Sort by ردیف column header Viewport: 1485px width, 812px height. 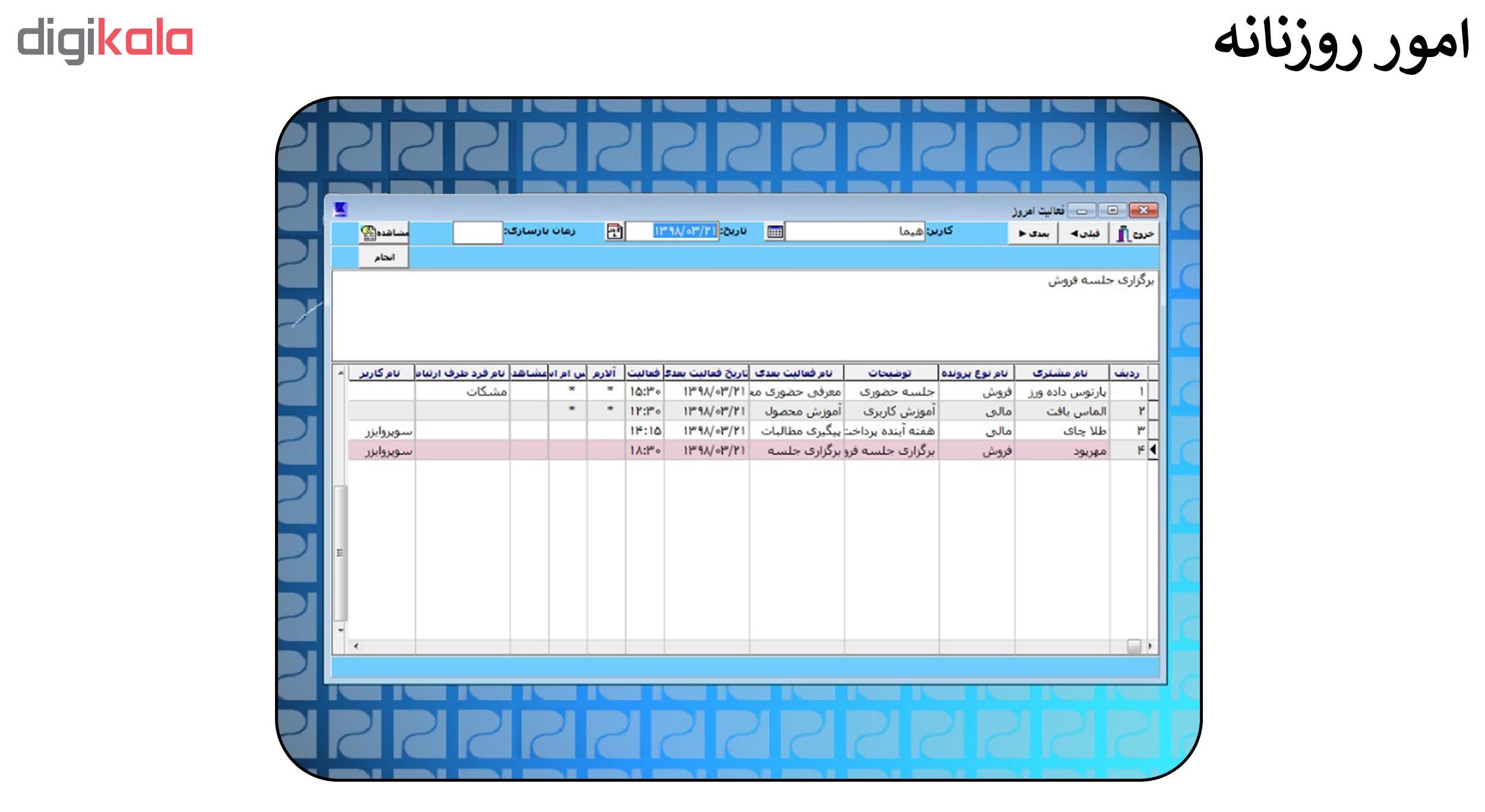point(1127,373)
